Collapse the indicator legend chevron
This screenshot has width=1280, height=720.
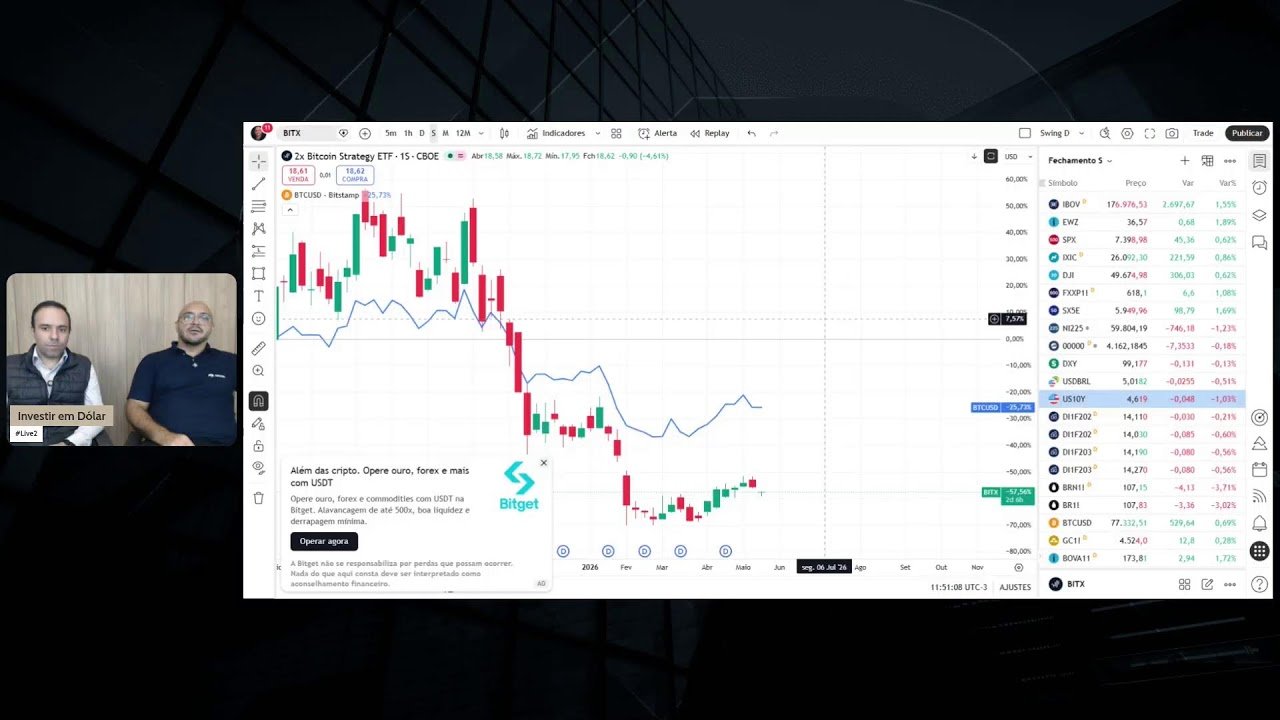tap(290, 209)
